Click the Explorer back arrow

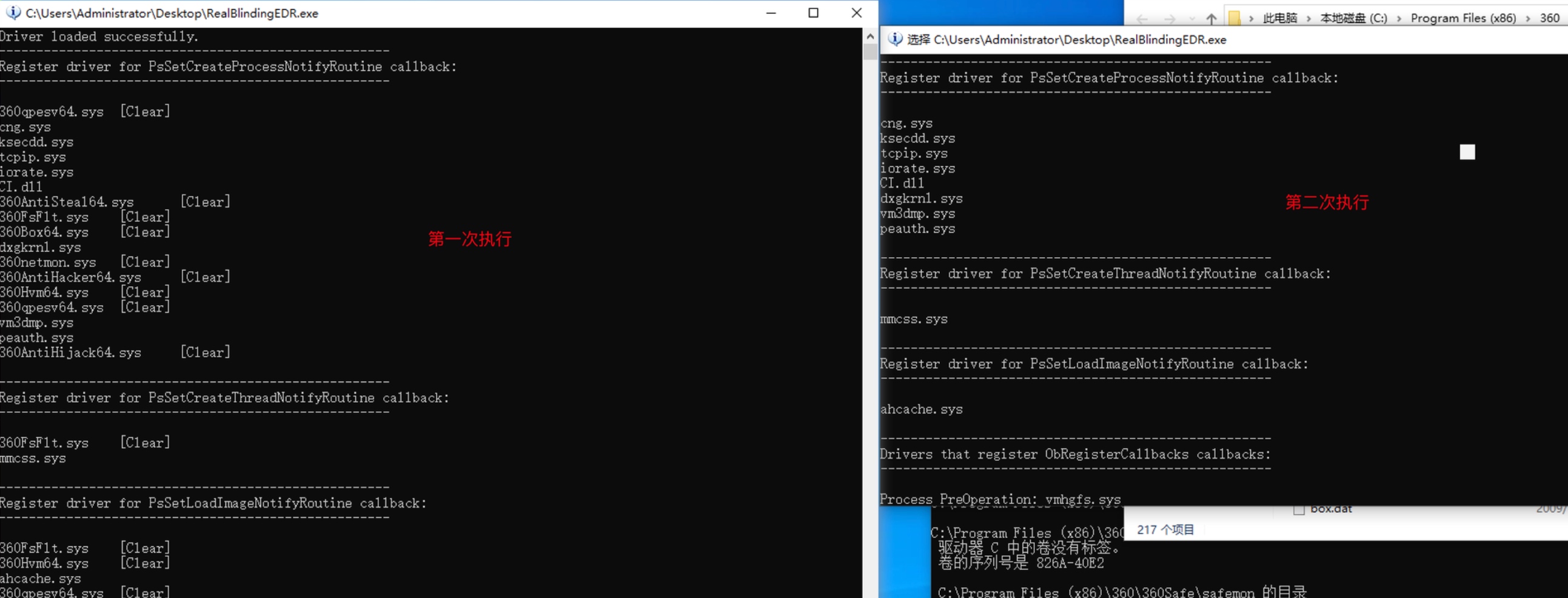[x=1142, y=19]
